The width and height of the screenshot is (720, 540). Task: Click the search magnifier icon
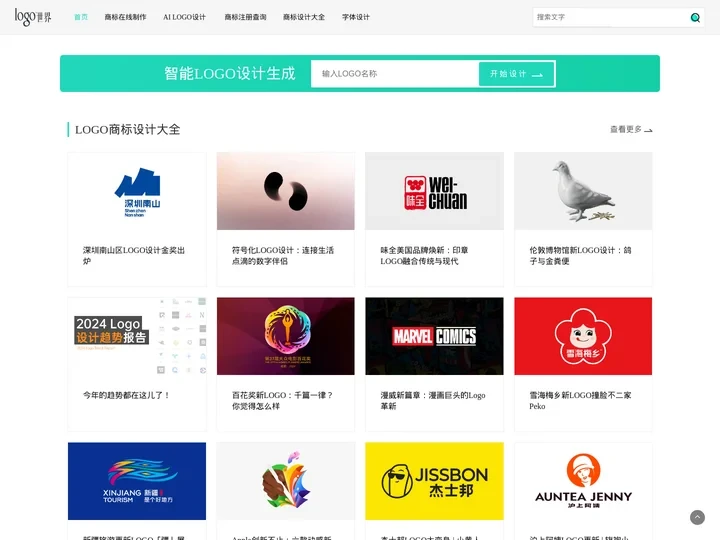695,17
